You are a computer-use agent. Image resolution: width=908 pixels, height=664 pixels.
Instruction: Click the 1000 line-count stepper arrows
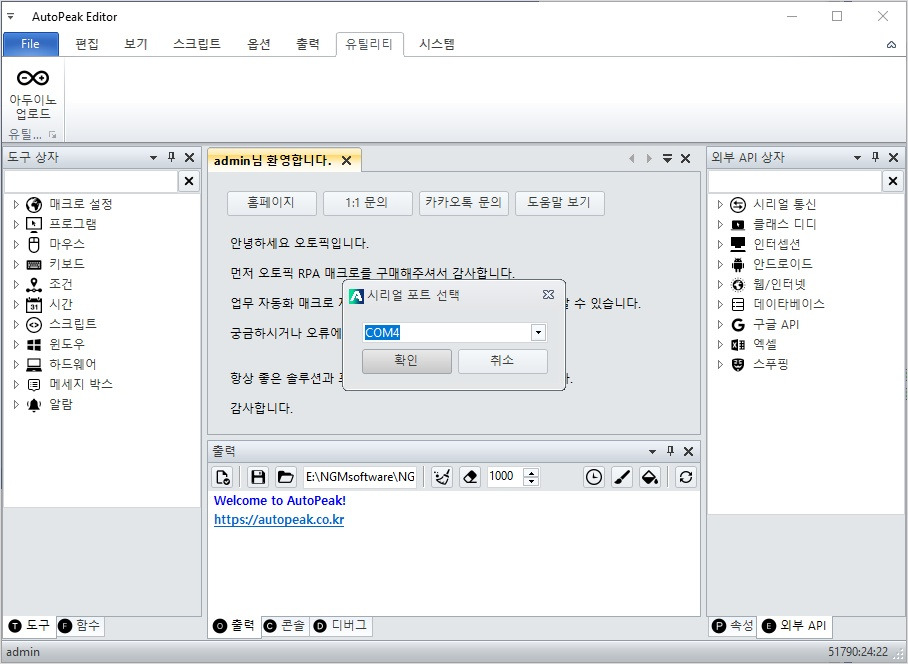(531, 477)
